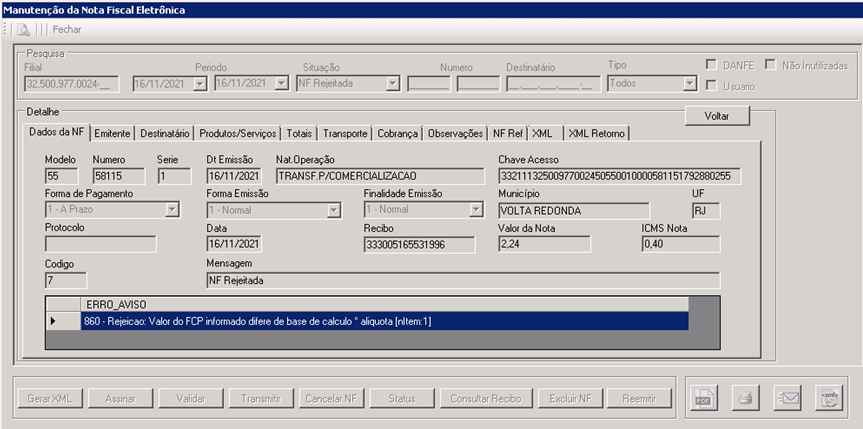Viewport: 863px width, 429px height.
Task: Open the XML tab
Action: point(545,133)
